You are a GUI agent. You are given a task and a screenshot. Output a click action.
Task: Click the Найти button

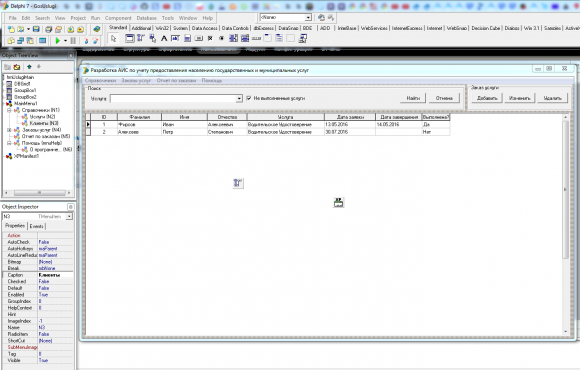coord(413,98)
